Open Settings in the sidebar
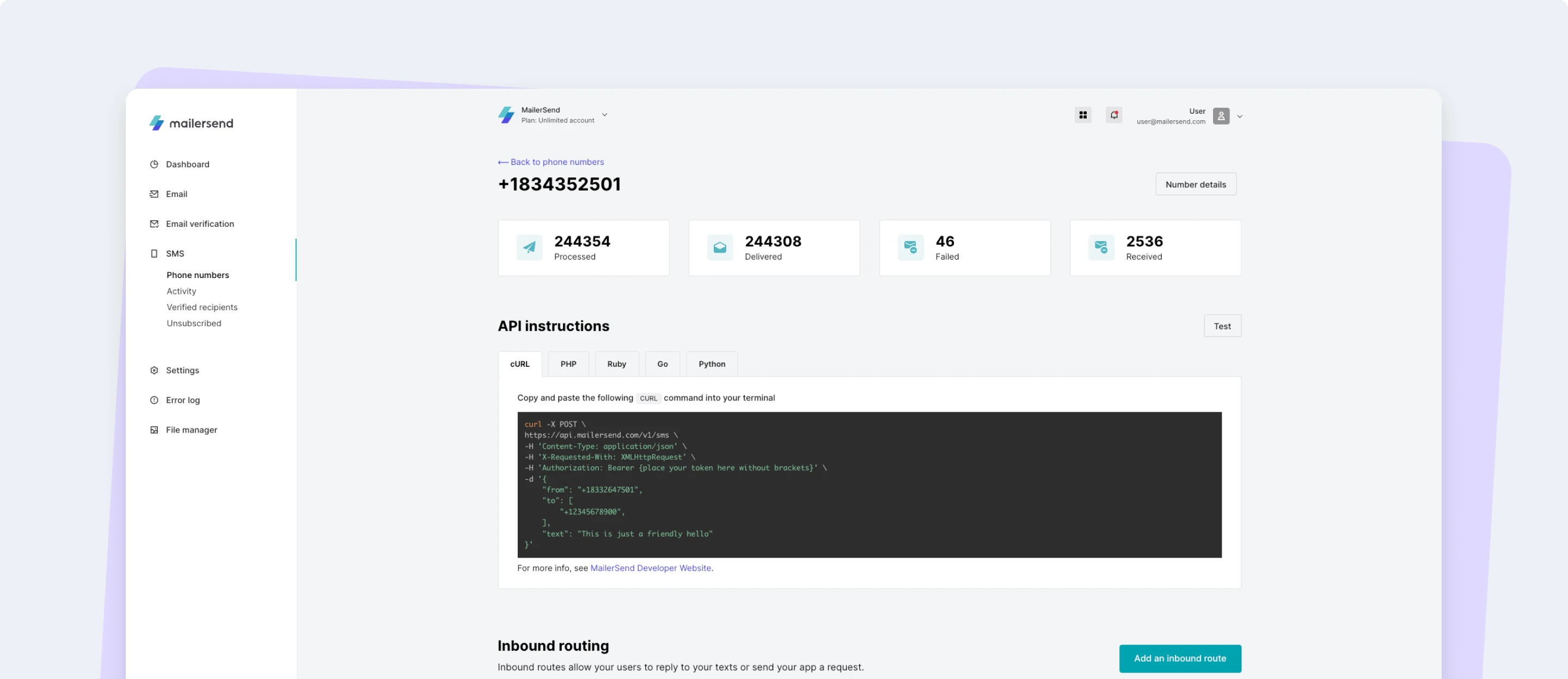Image resolution: width=1568 pixels, height=679 pixels. (182, 370)
